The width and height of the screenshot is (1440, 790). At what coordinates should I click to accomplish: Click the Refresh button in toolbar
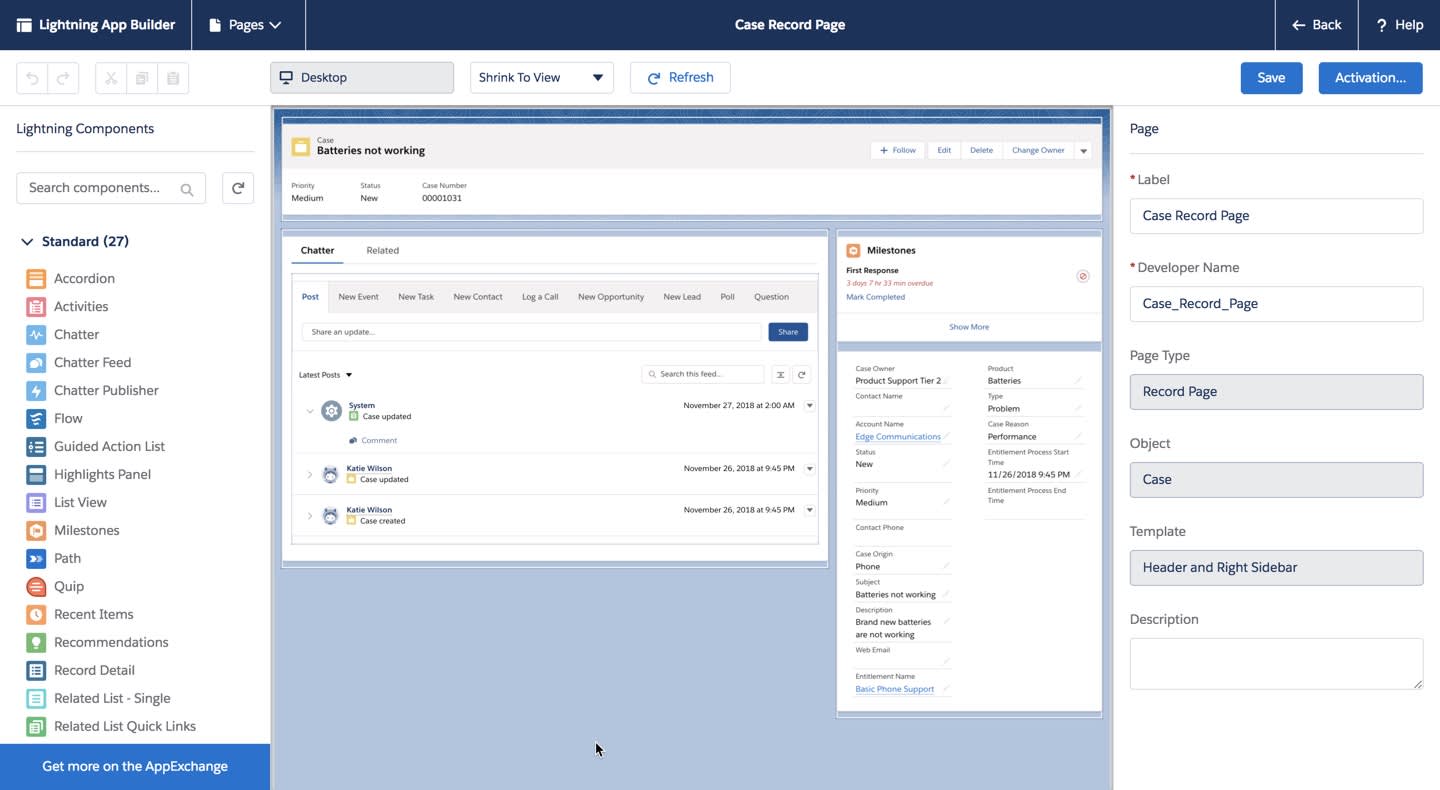click(x=680, y=78)
